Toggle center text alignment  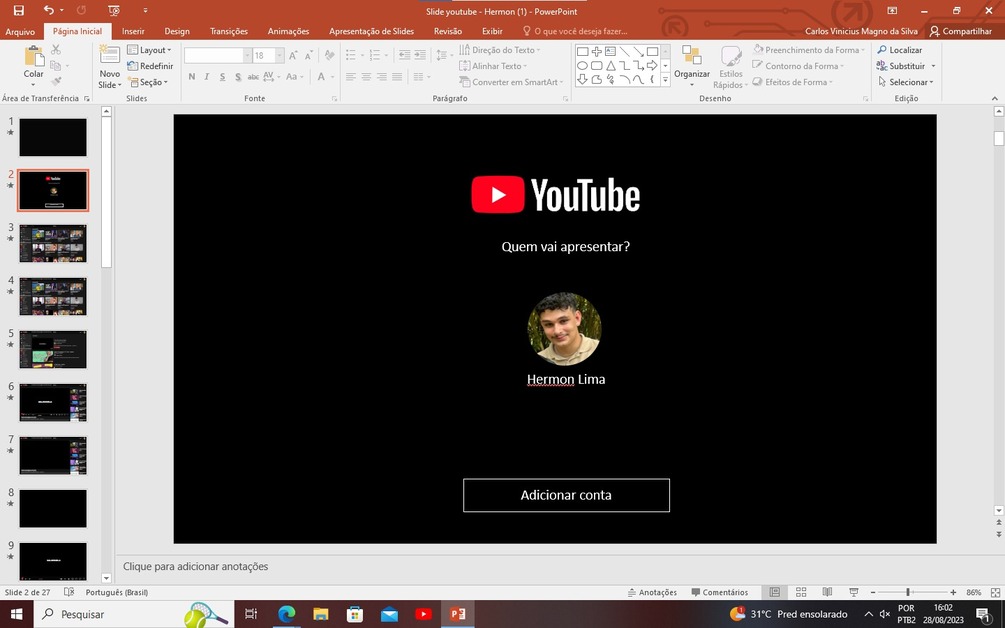coord(366,77)
